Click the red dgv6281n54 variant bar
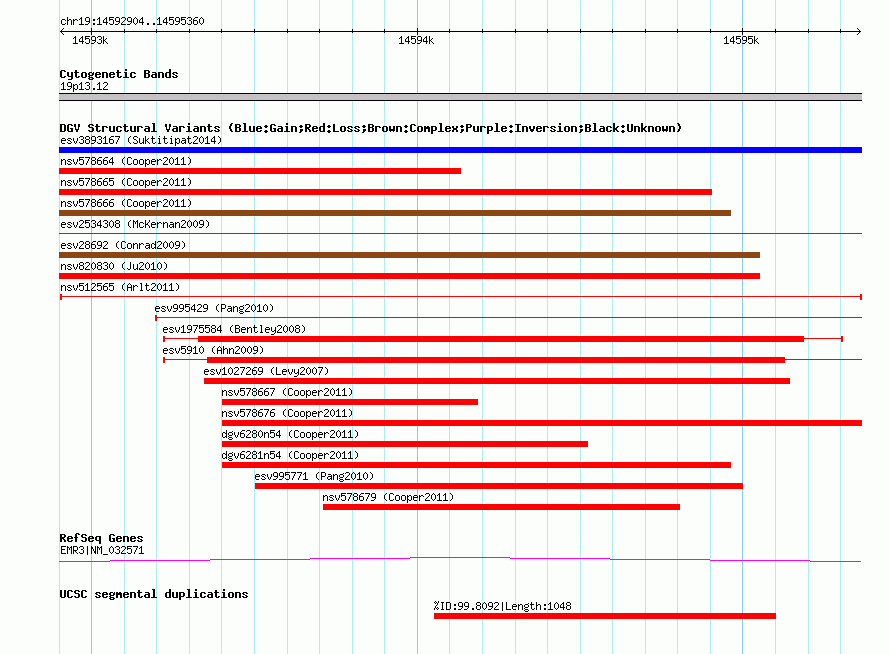The height and width of the screenshot is (654, 890). point(476,465)
